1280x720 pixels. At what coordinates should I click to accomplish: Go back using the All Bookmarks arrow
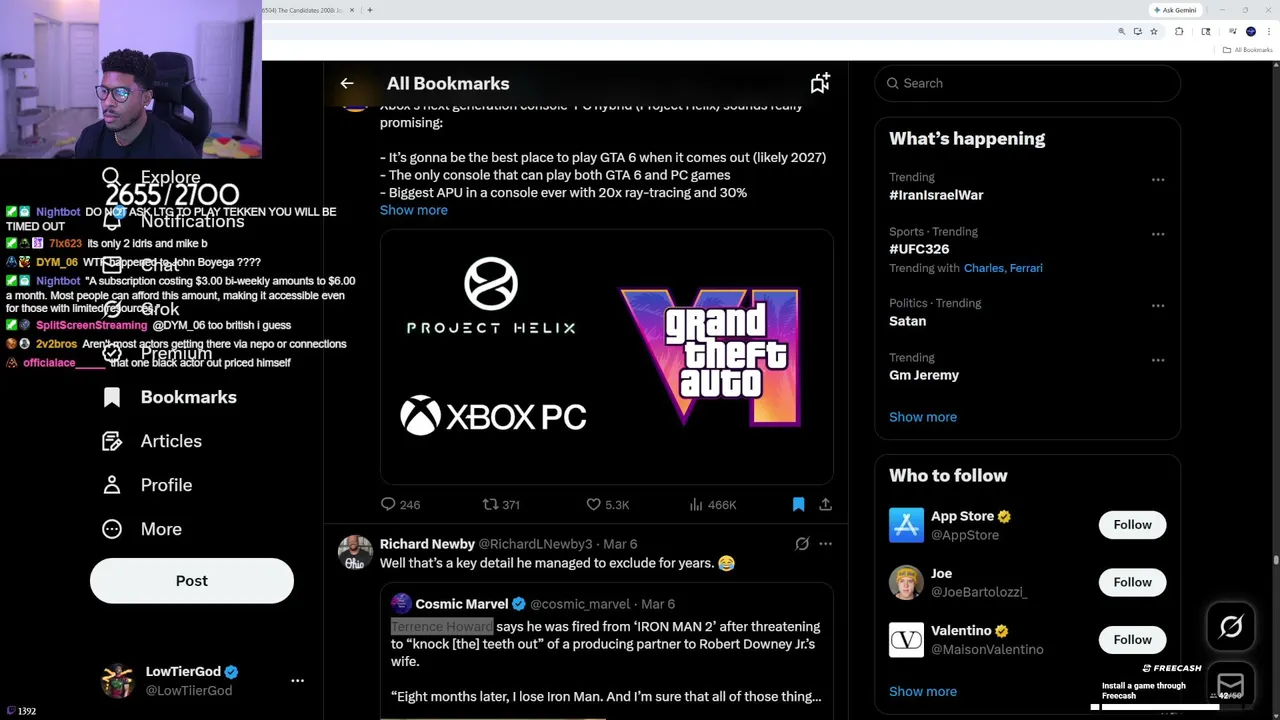click(347, 84)
